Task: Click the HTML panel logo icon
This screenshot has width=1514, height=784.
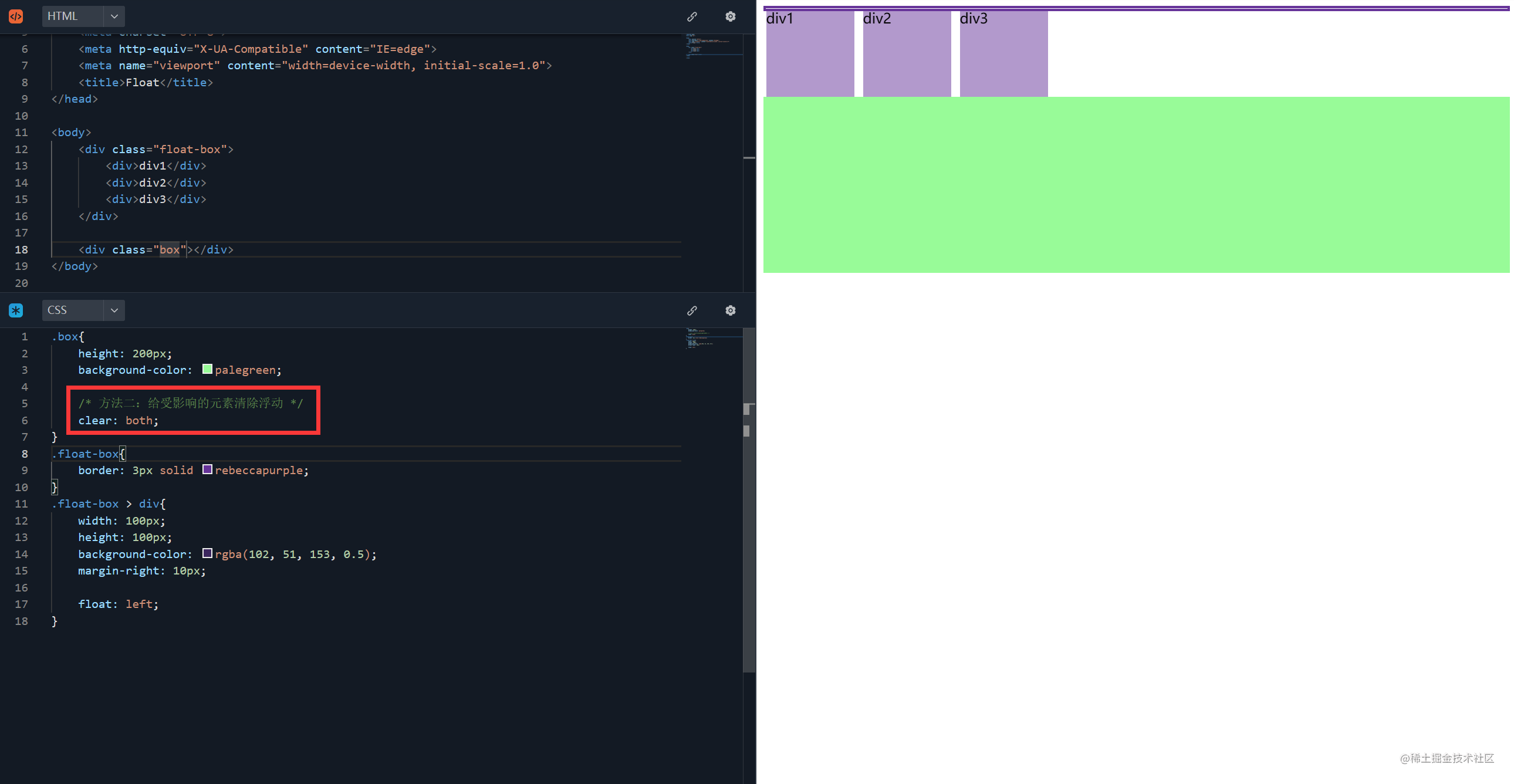Action: click(x=16, y=16)
